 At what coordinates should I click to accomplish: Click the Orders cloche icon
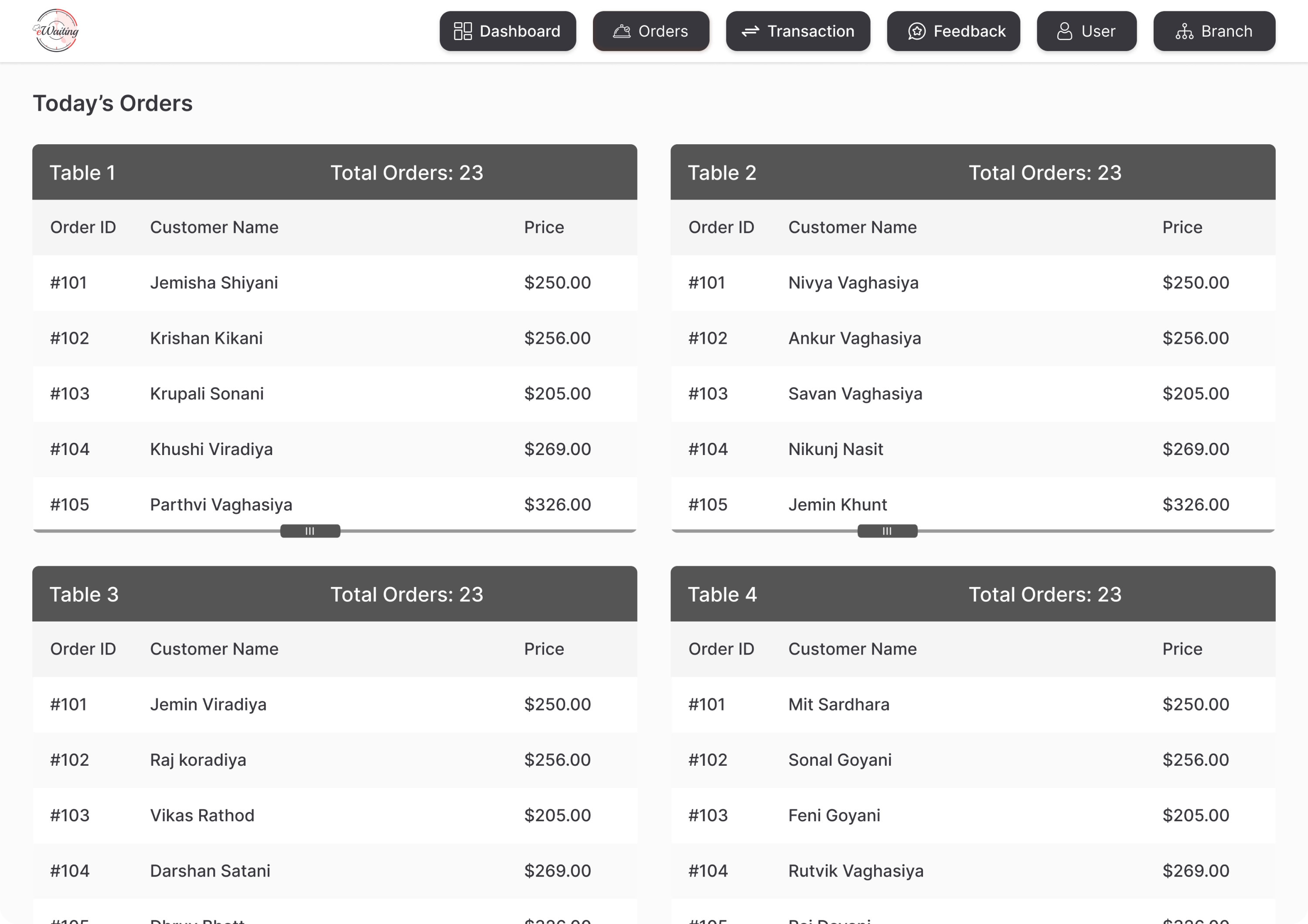(623, 31)
